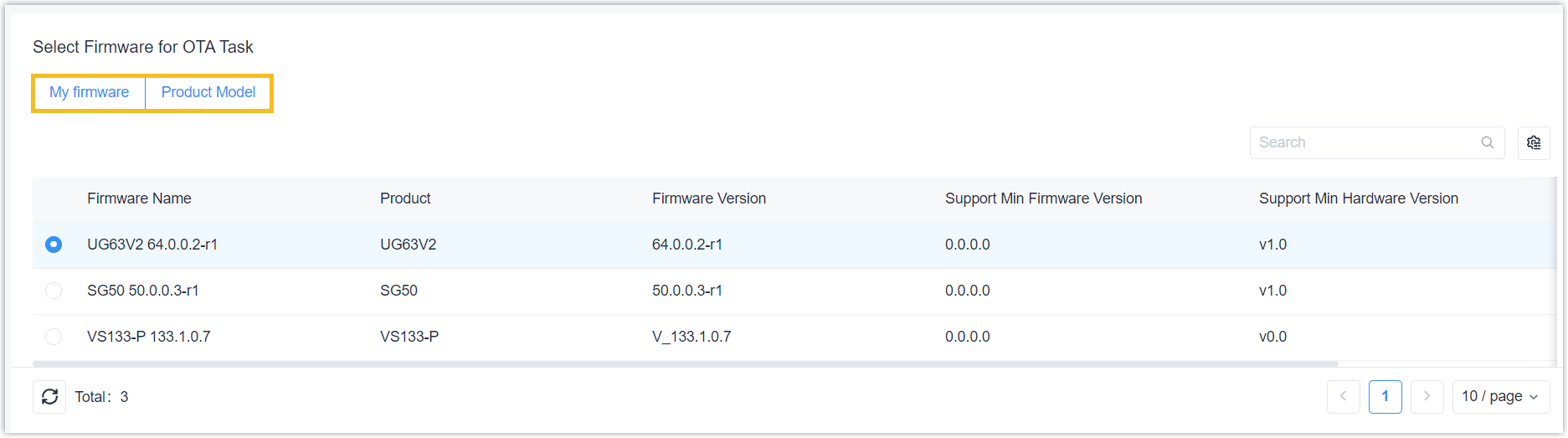The width and height of the screenshot is (1568, 438).
Task: Click the refresh icon beside Total
Action: (49, 397)
